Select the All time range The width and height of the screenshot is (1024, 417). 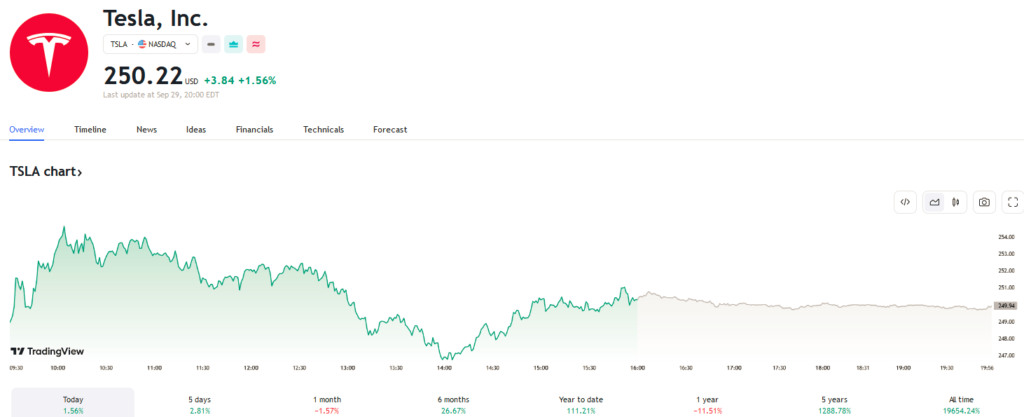961,405
